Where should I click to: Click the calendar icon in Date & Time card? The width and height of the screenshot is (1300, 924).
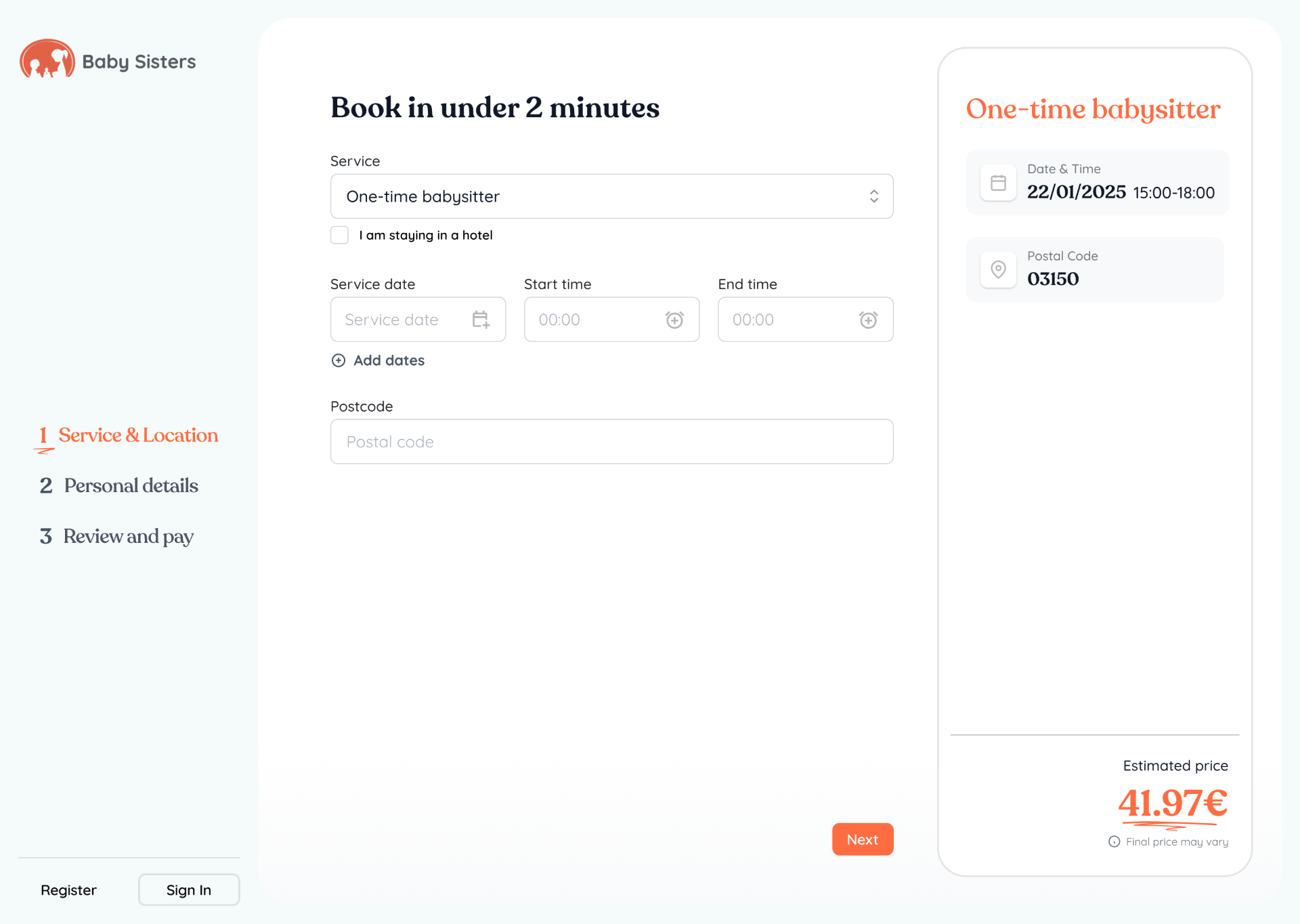[998, 183]
